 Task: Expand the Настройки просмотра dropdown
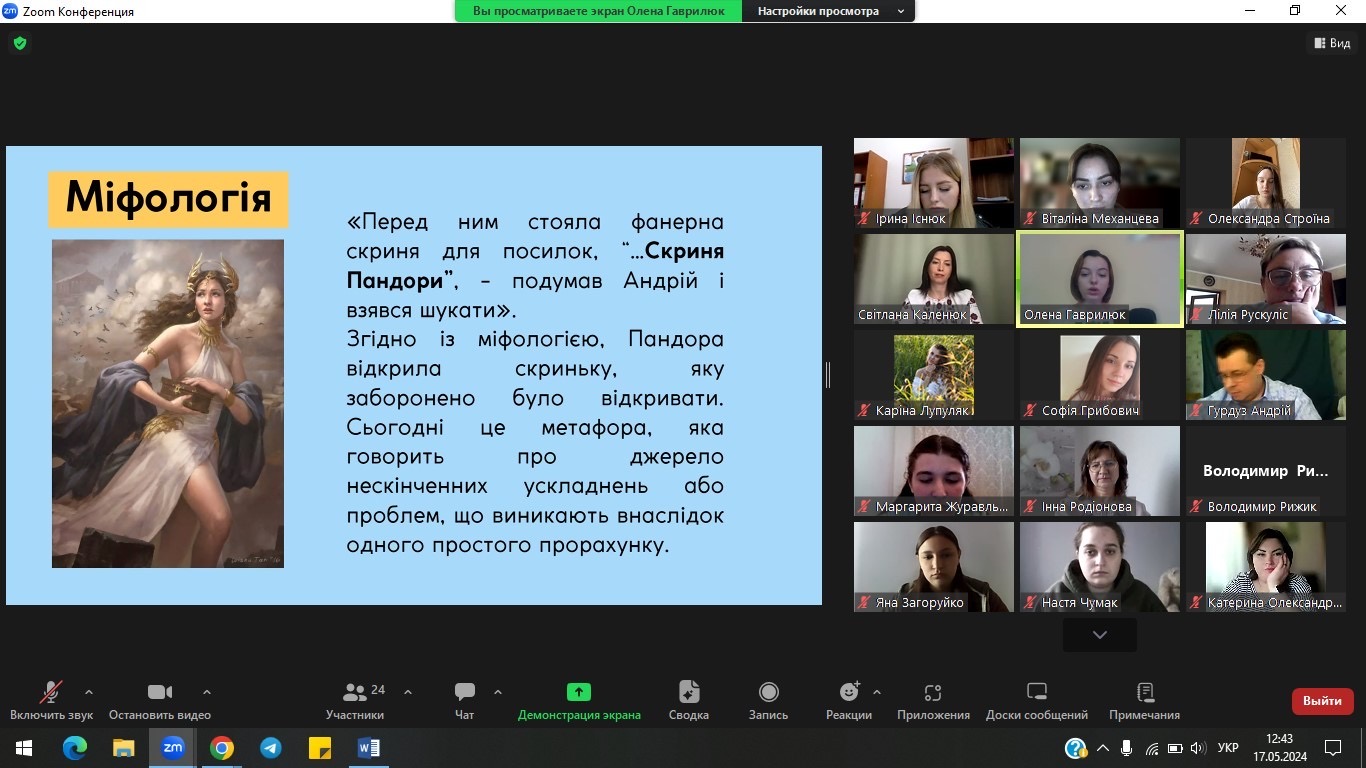click(829, 11)
